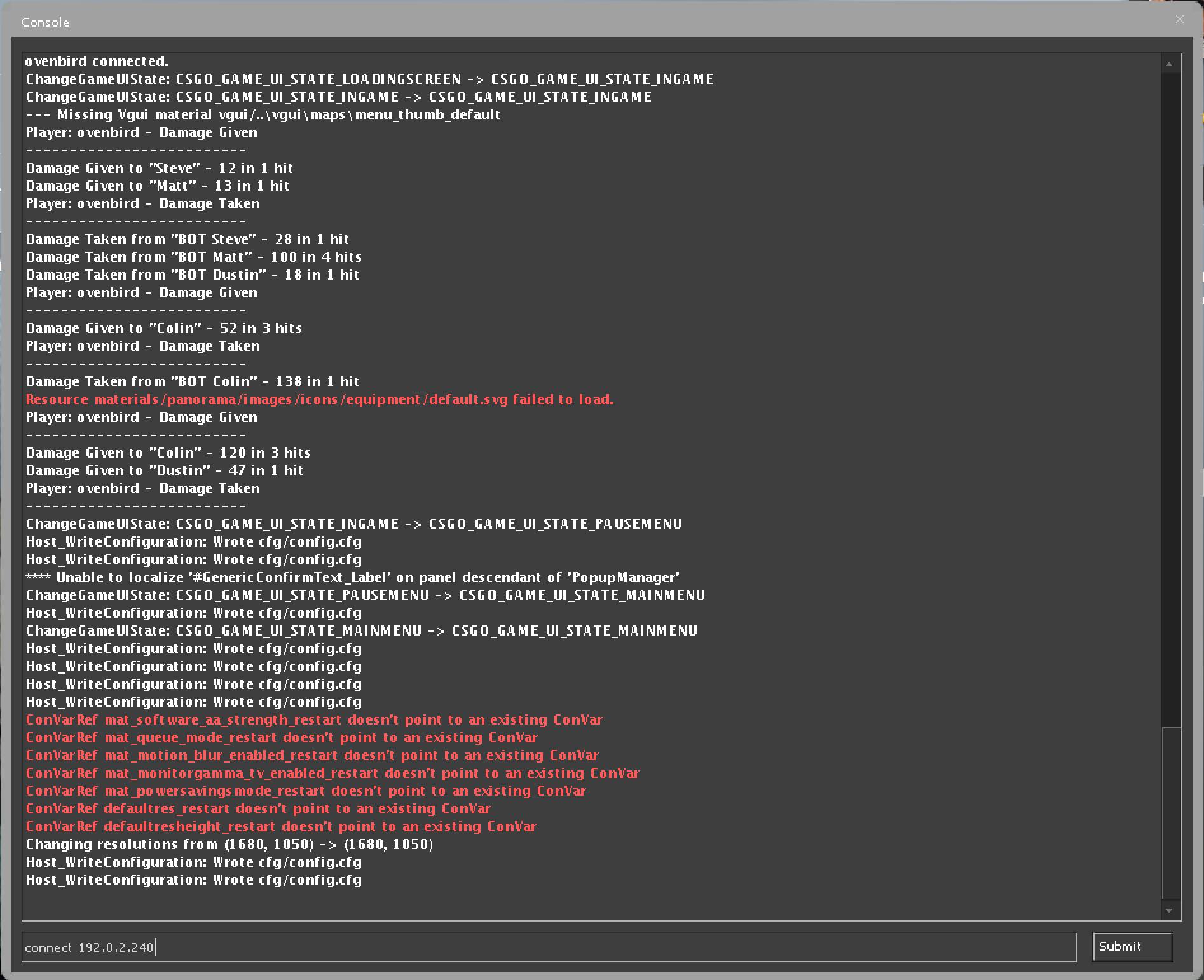
Task: Click the red default.svg failed to load error
Action: tap(318, 399)
